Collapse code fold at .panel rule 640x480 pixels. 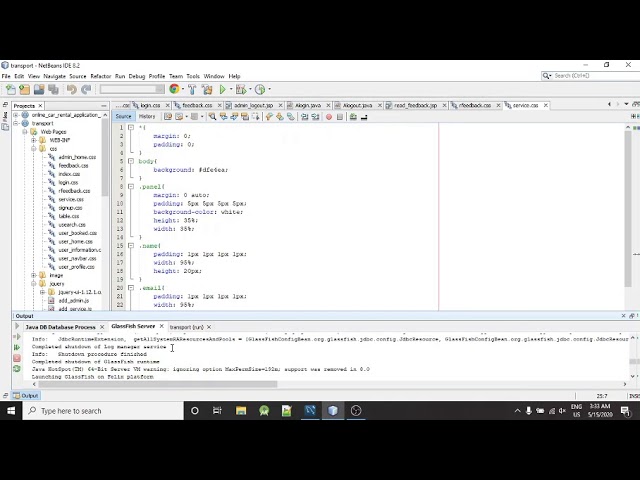[x=131, y=187]
